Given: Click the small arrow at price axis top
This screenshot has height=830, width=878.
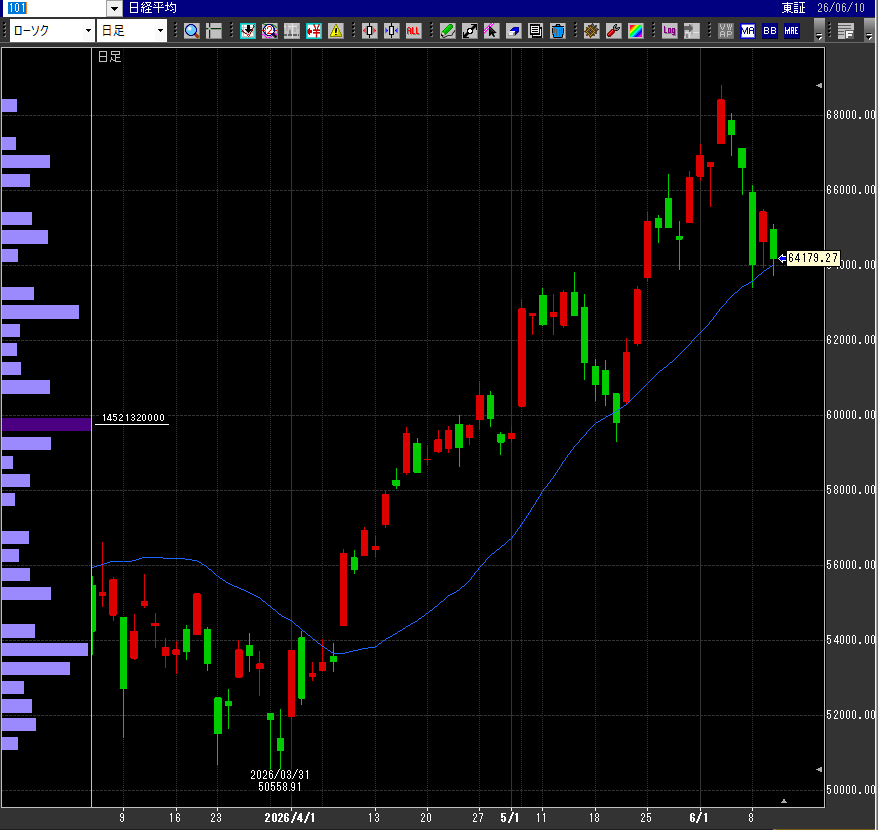Looking at the screenshot, I should (819, 86).
